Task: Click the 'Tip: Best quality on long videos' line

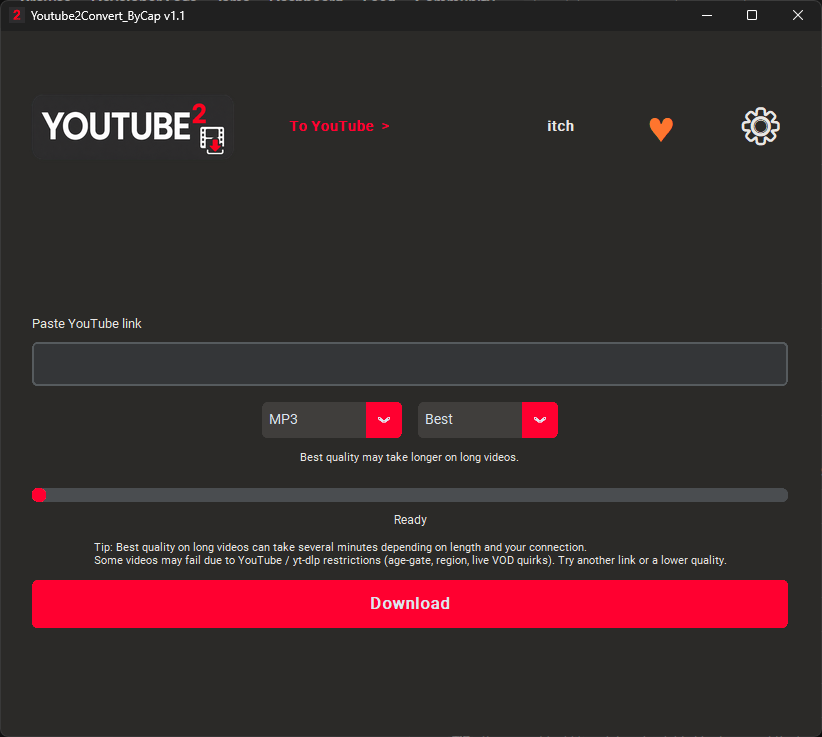Action: tap(340, 547)
